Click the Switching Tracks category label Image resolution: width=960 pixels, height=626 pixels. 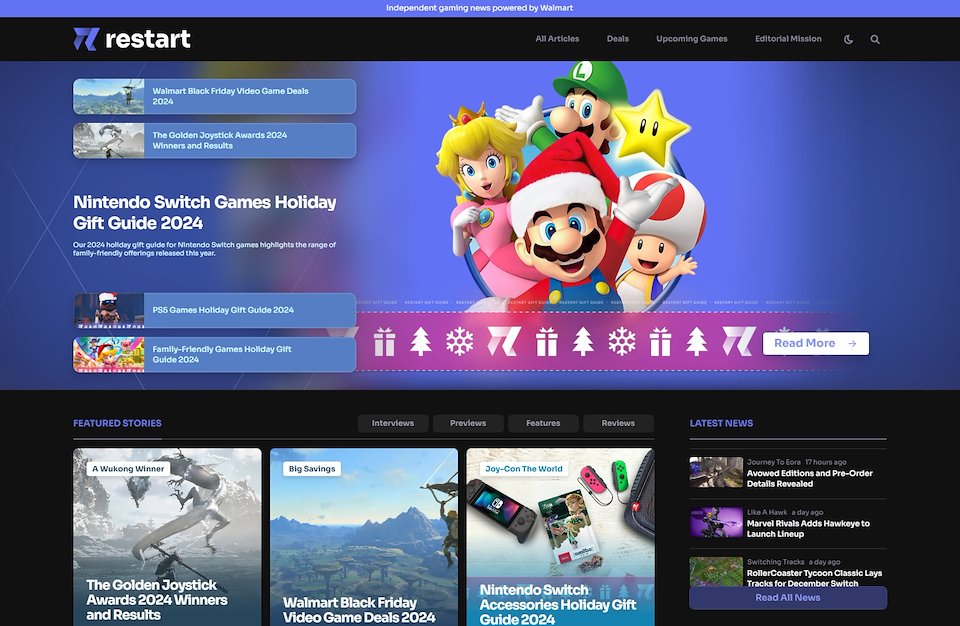coord(775,562)
